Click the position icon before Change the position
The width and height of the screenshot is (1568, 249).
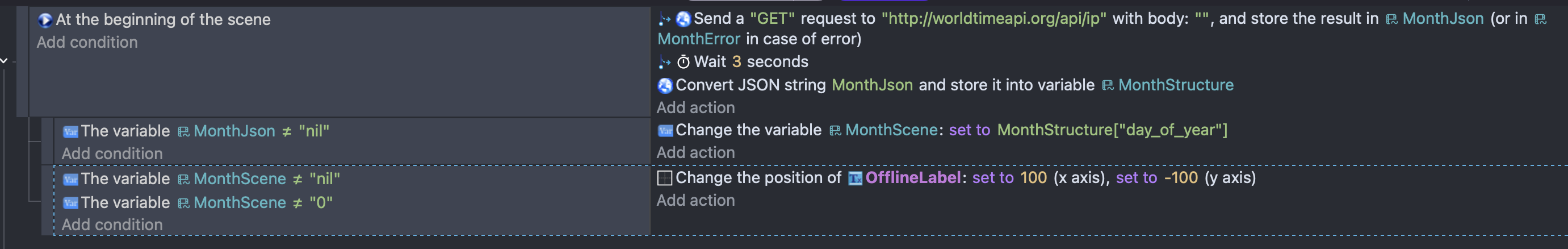pyautogui.click(x=665, y=178)
